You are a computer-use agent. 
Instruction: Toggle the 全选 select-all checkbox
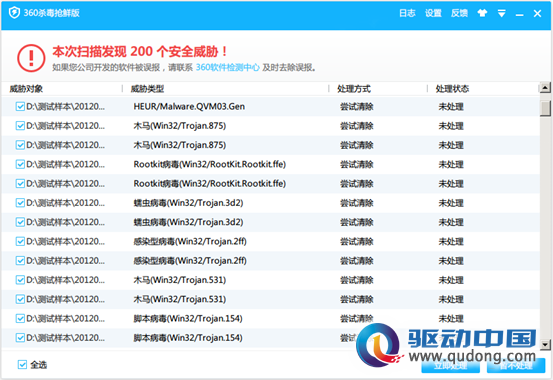tap(22, 364)
